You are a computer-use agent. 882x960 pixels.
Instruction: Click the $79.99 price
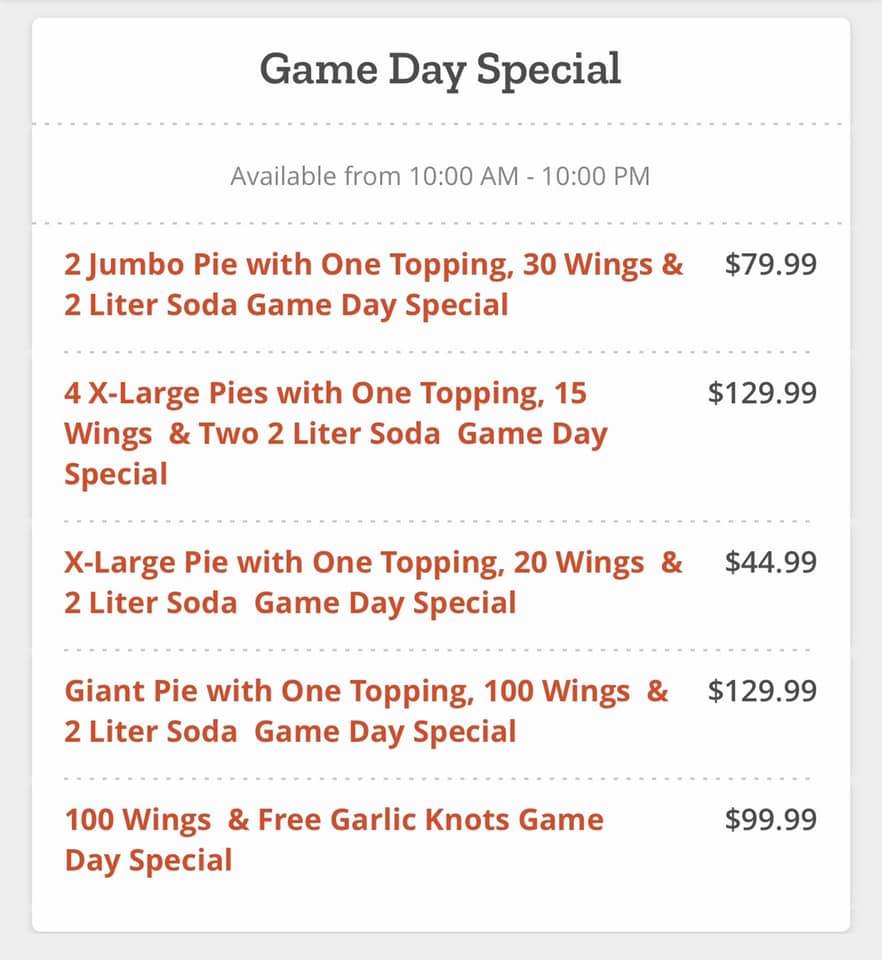click(770, 264)
